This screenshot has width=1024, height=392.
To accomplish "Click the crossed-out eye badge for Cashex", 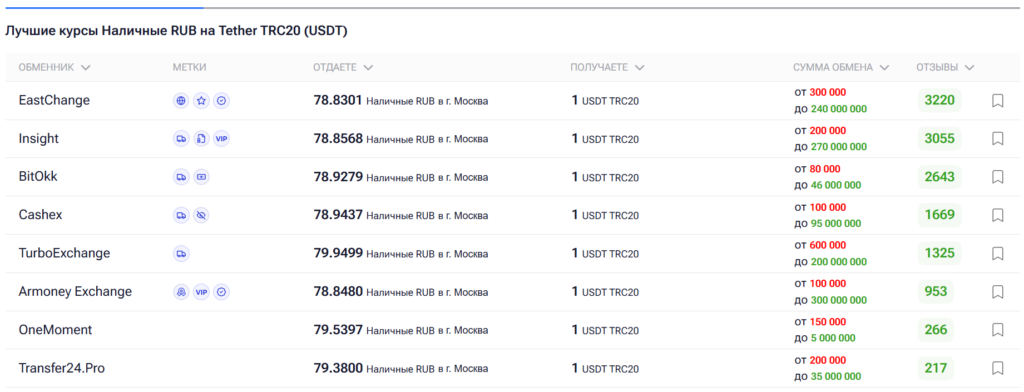I will [x=201, y=215].
